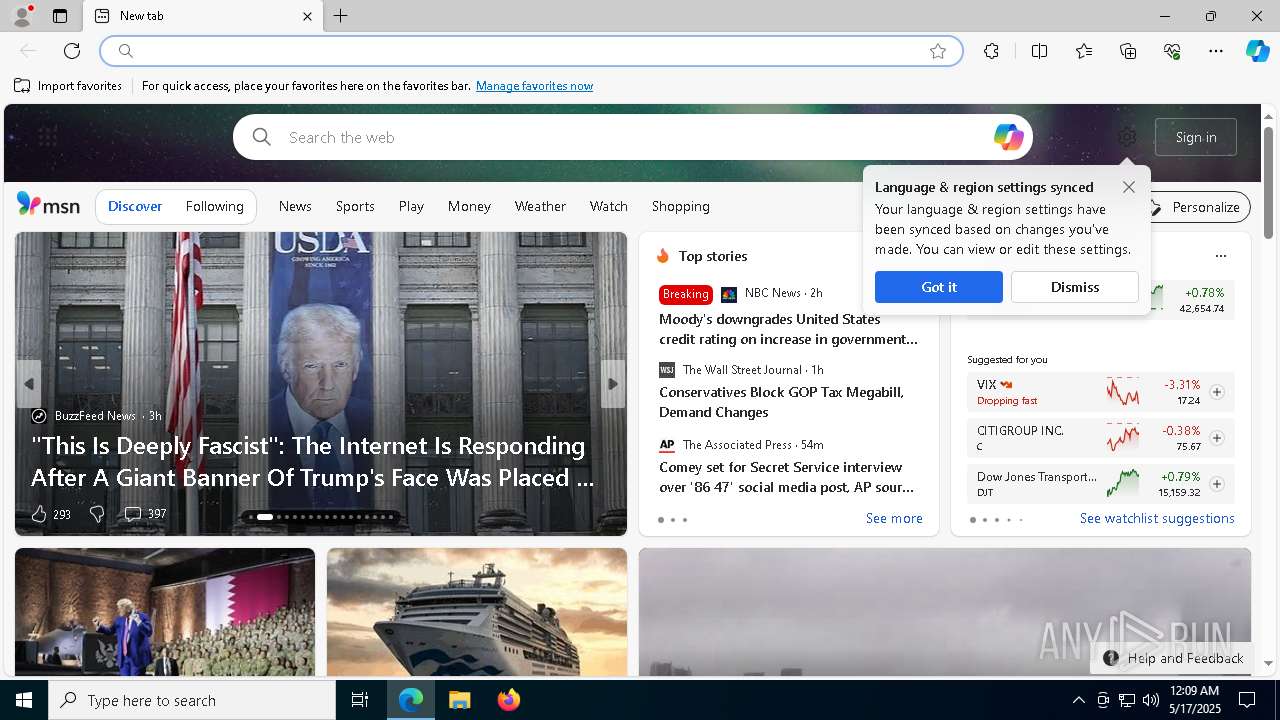Image resolution: width=1280 pixels, height=720 pixels.
Task: Open File Explorer from taskbar
Action: pos(459,700)
